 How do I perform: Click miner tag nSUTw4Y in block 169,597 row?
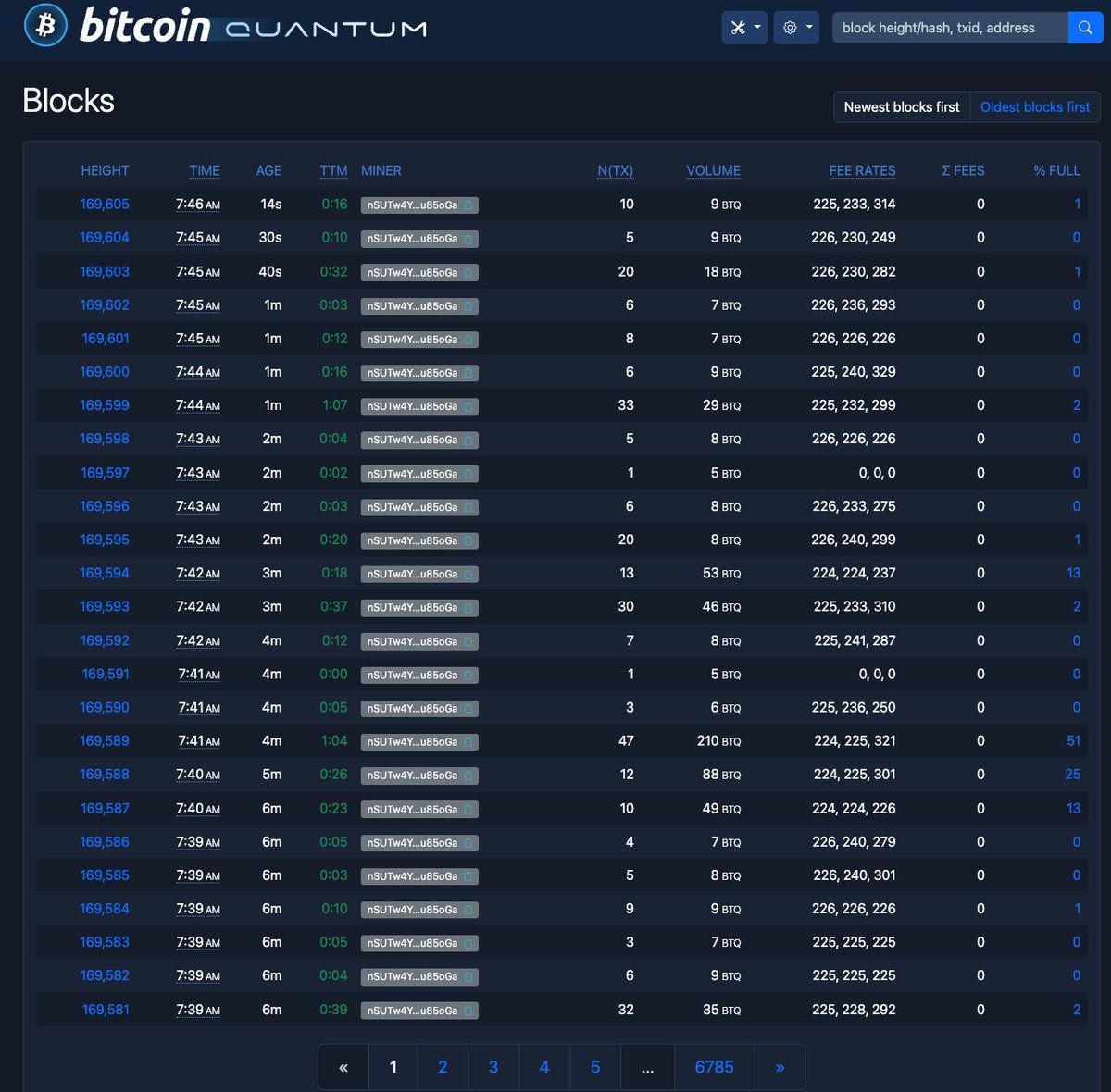point(412,474)
